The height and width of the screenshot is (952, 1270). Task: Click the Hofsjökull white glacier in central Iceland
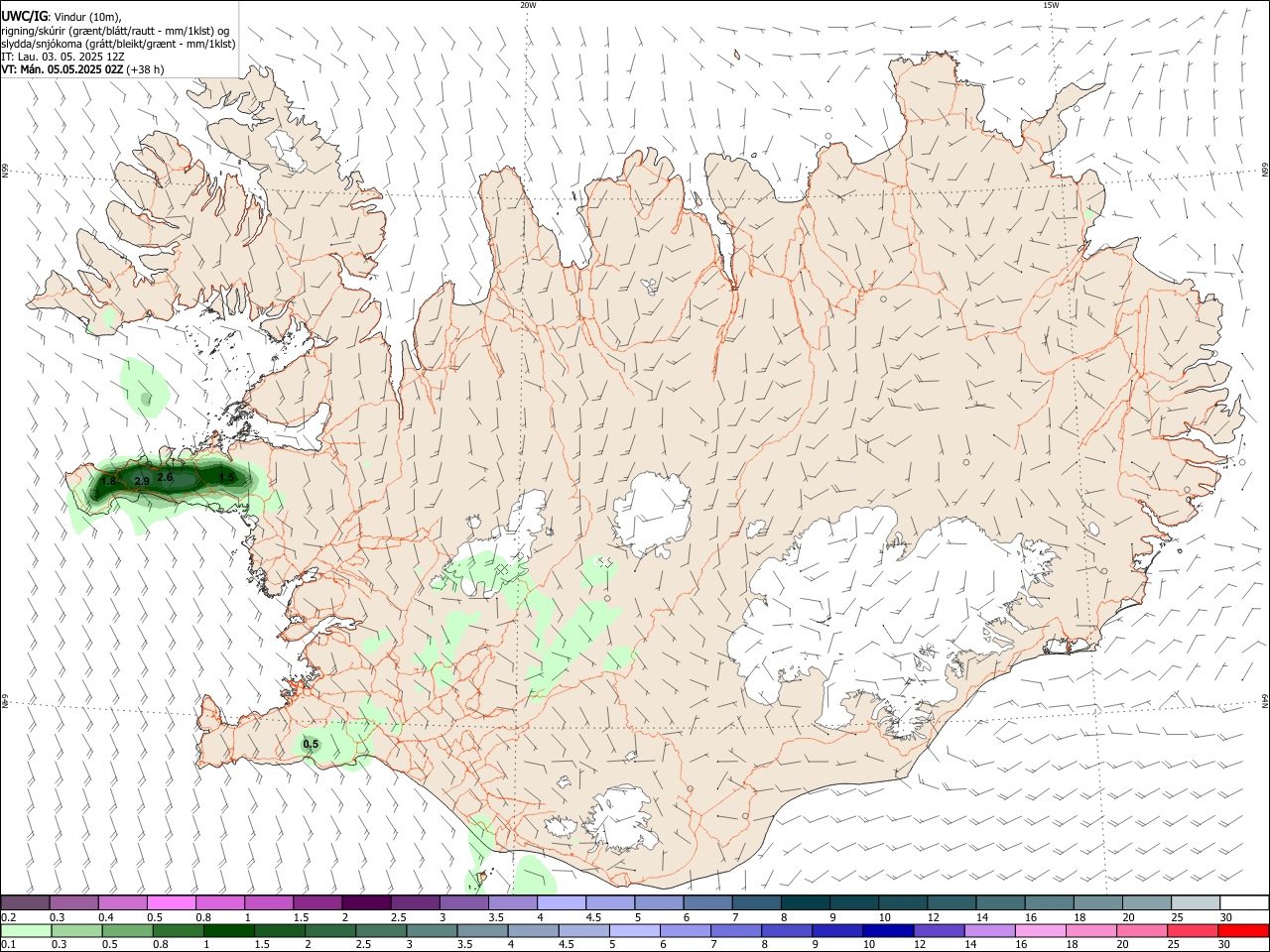[x=652, y=514]
